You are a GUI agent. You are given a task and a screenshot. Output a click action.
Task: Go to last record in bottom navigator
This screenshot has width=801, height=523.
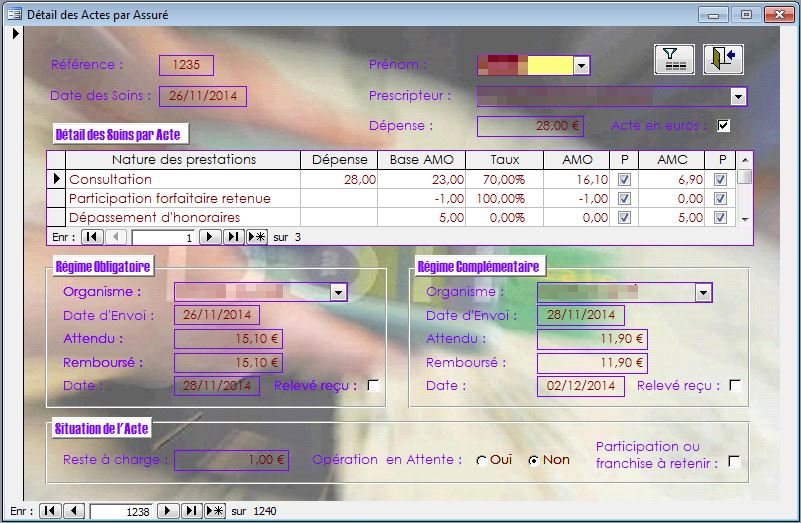pyautogui.click(x=192, y=511)
